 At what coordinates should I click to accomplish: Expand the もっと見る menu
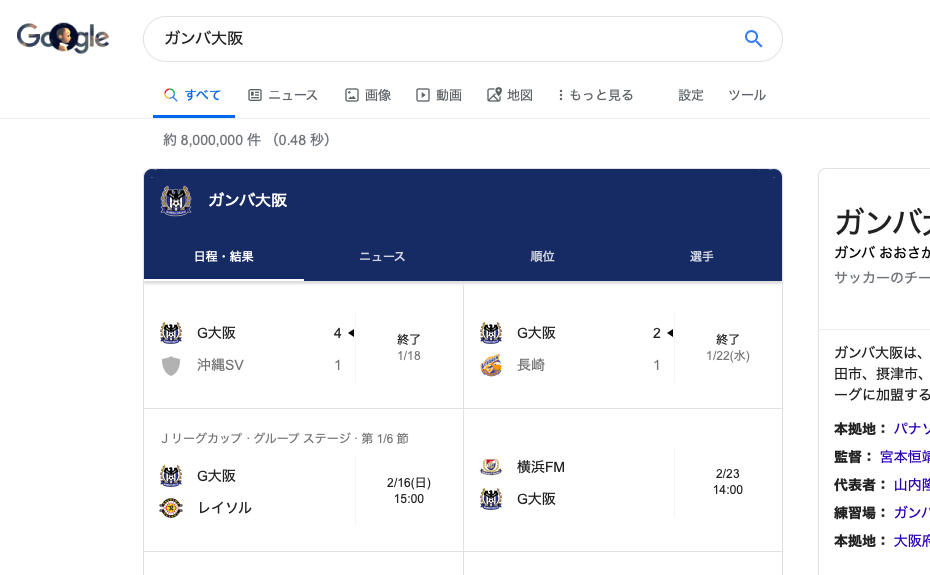coord(595,95)
